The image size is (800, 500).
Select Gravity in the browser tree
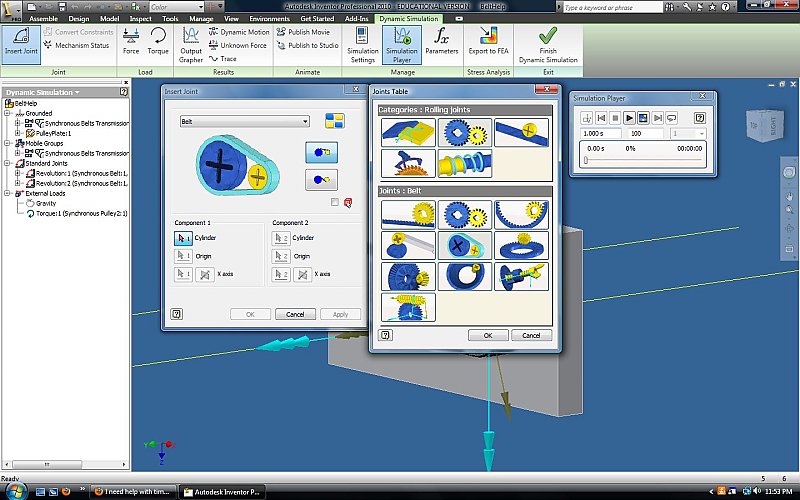[x=45, y=203]
